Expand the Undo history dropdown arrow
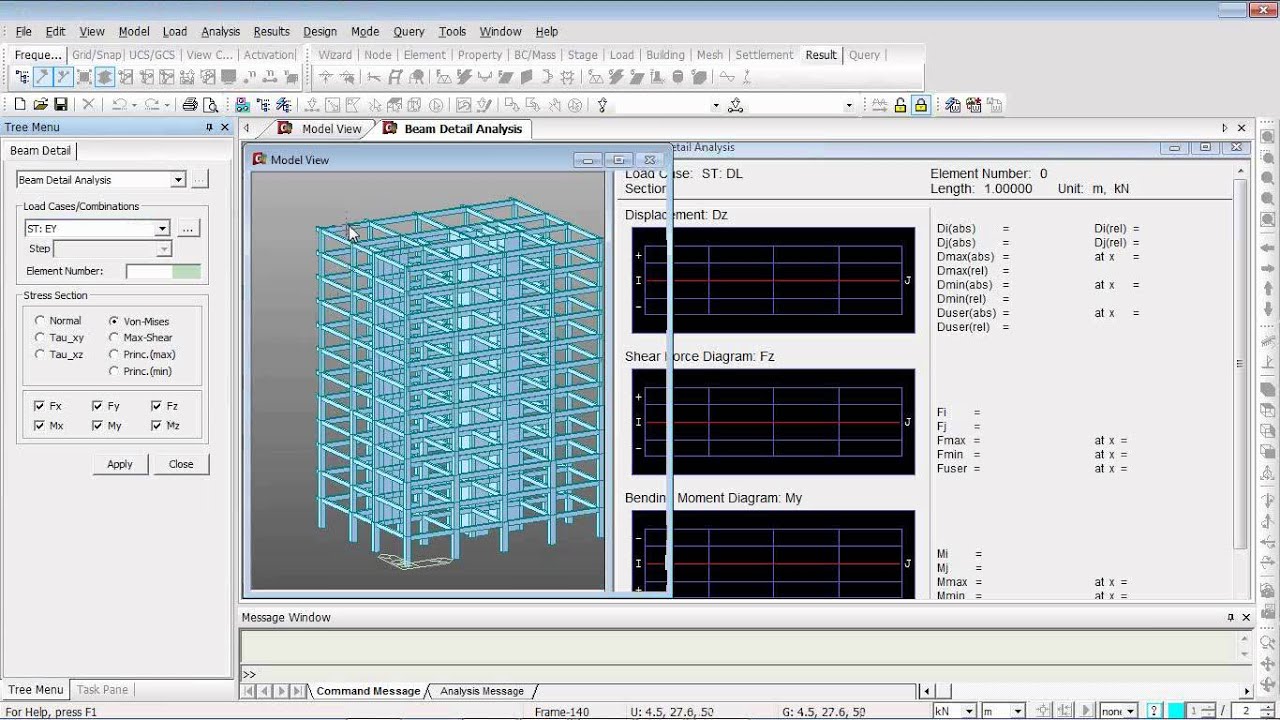Image resolution: width=1280 pixels, height=720 pixels. click(x=133, y=104)
